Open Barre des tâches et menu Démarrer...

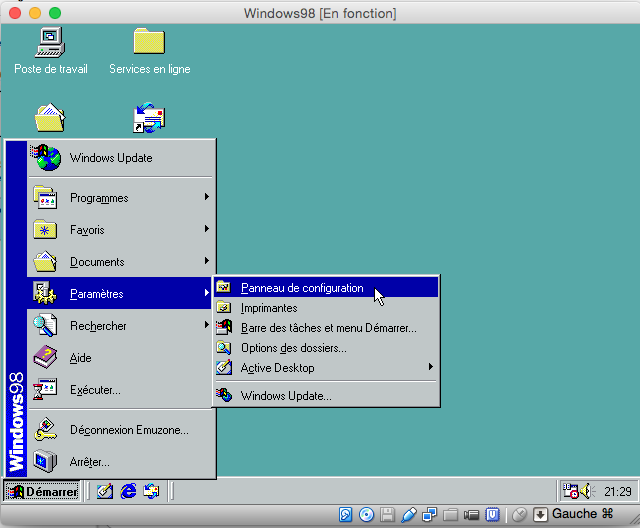point(326,328)
